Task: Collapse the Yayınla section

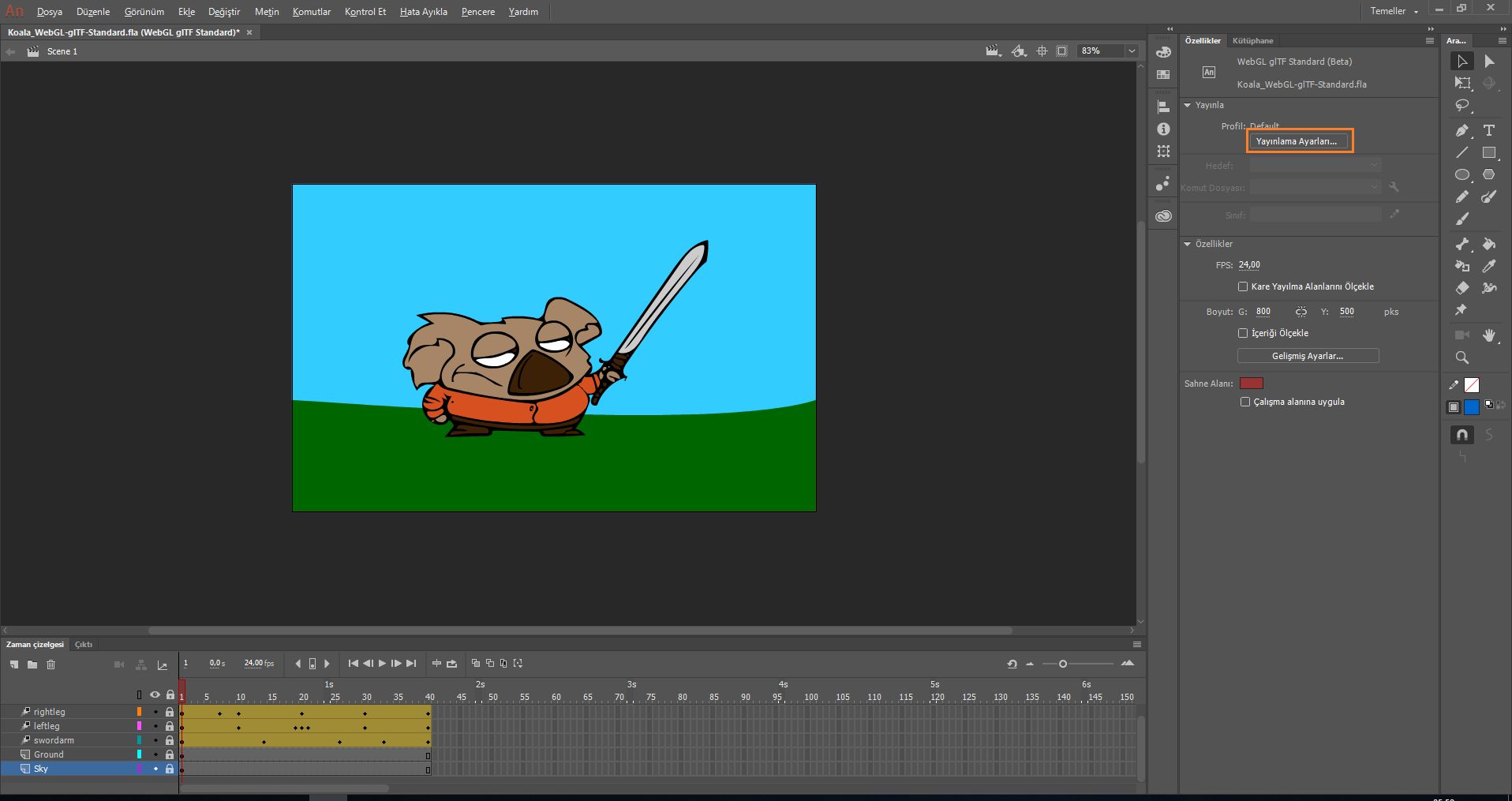Action: pos(1187,105)
